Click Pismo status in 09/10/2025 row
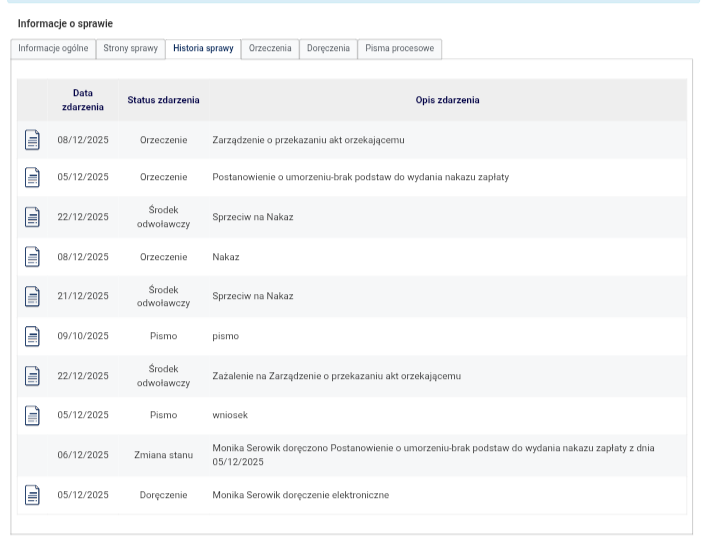This screenshot has height=545, width=720. [163, 336]
